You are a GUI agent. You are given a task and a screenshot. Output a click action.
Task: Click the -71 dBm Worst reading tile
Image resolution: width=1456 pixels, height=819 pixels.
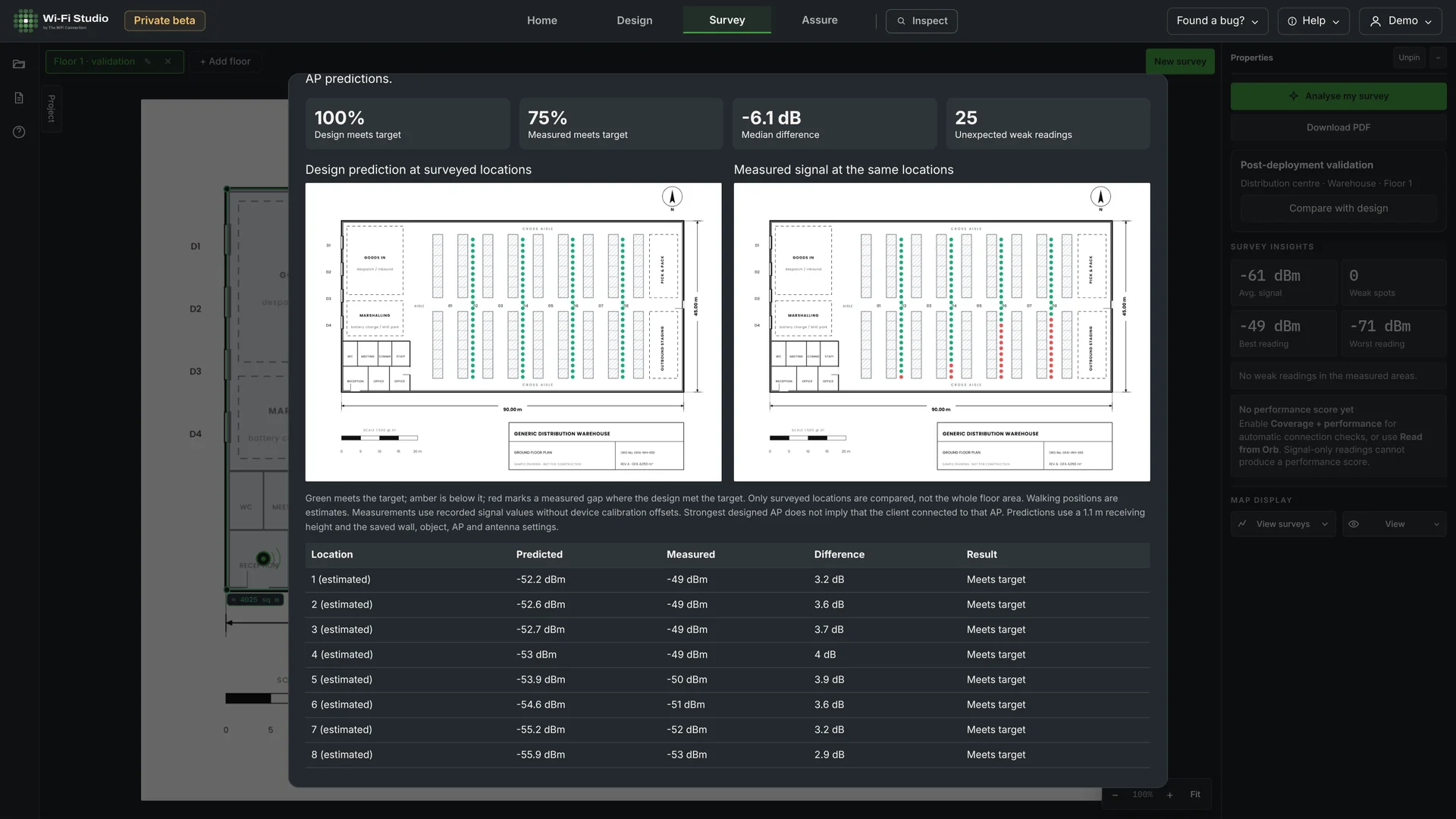(1394, 333)
